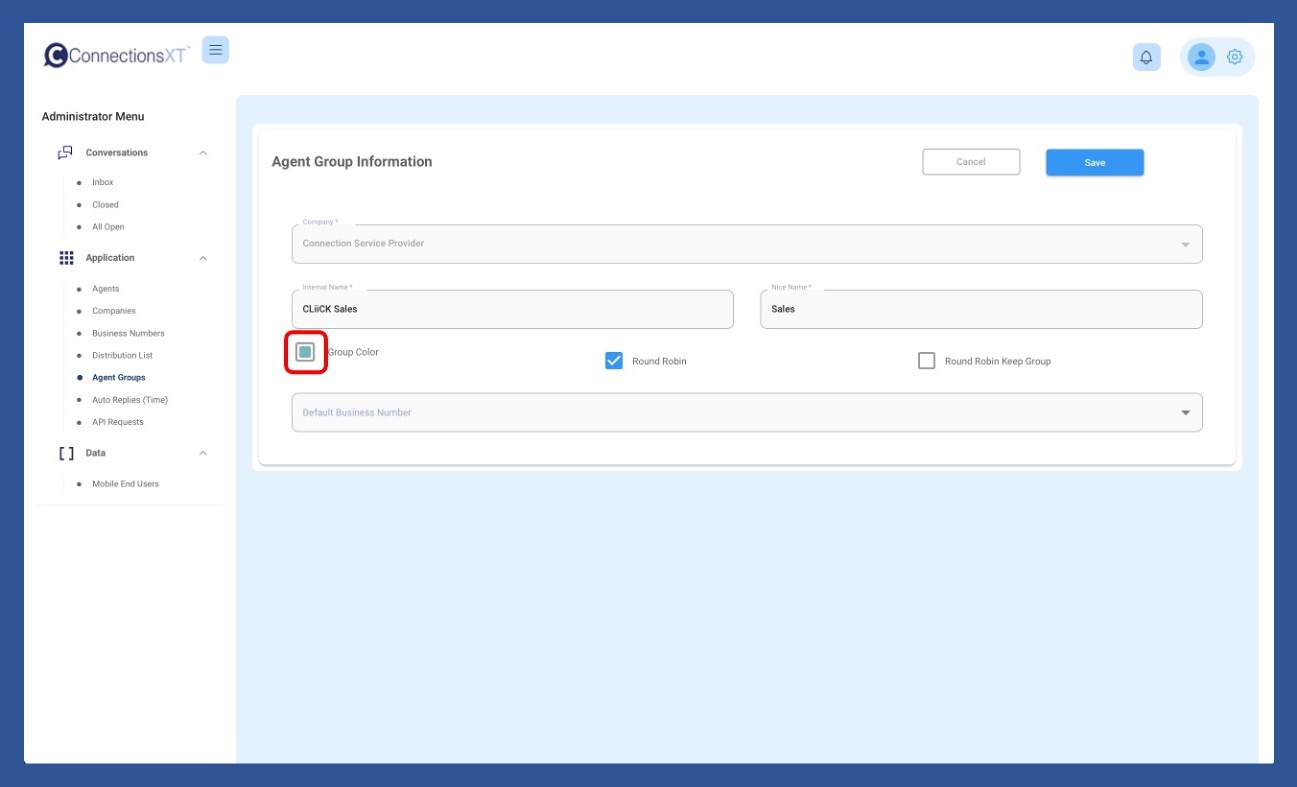Click the ConnectionsXT logo

click(116, 55)
